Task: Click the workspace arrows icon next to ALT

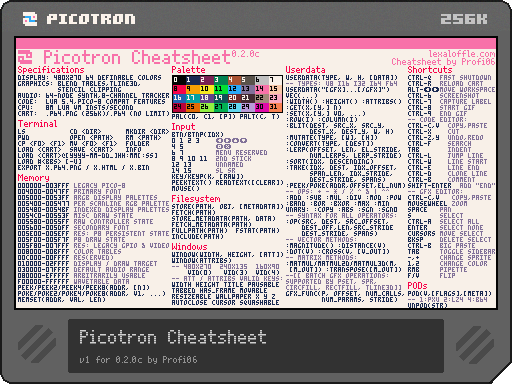Action: coord(431,89)
